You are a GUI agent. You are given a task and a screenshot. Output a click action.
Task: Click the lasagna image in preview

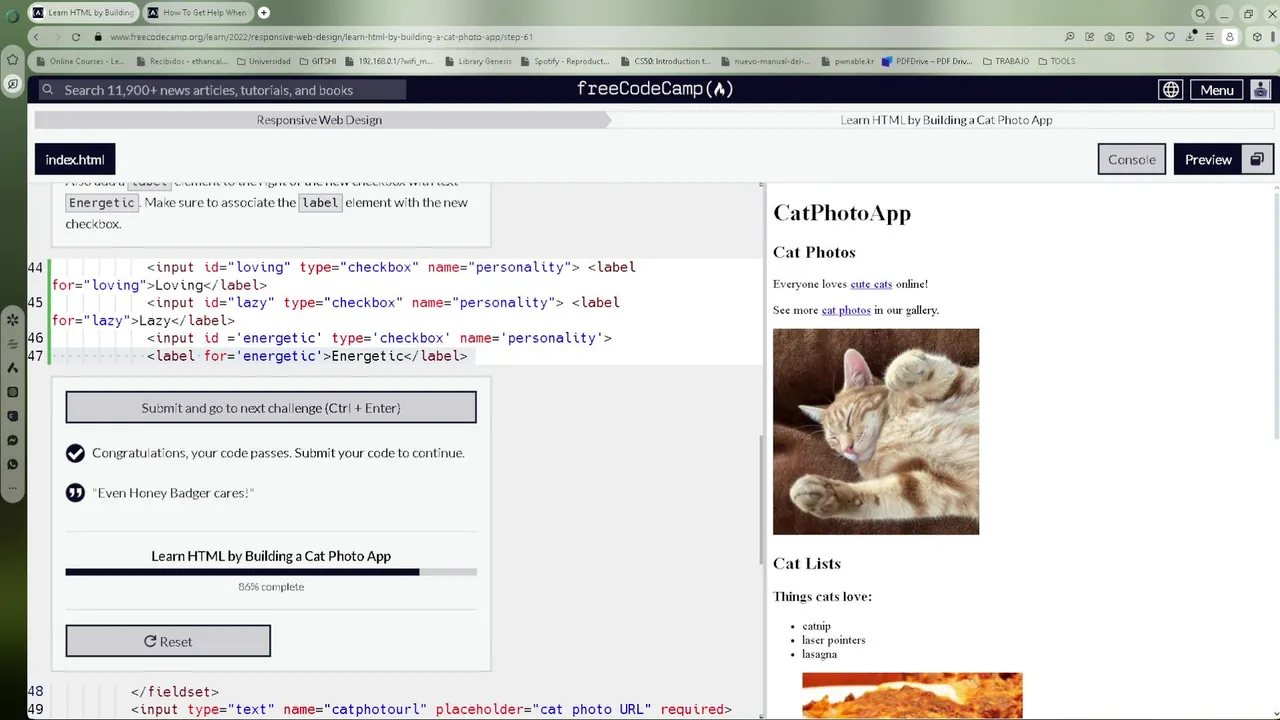click(x=912, y=696)
